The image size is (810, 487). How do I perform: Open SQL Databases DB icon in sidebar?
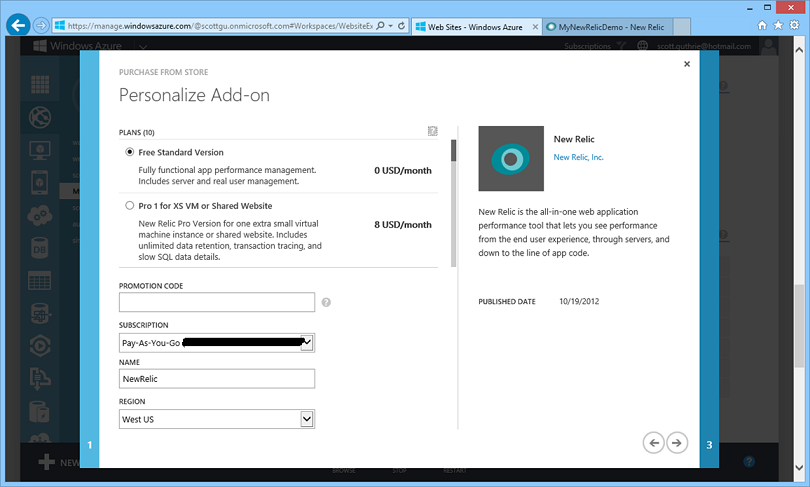click(x=40, y=249)
